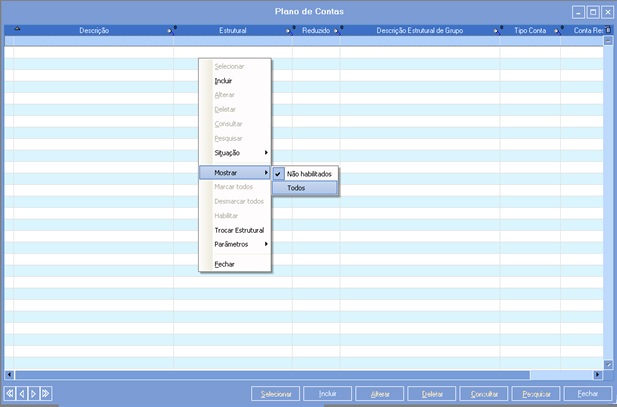The height and width of the screenshot is (407, 617).
Task: Click the grid options icon at top-right of header
Action: pyautogui.click(x=608, y=30)
